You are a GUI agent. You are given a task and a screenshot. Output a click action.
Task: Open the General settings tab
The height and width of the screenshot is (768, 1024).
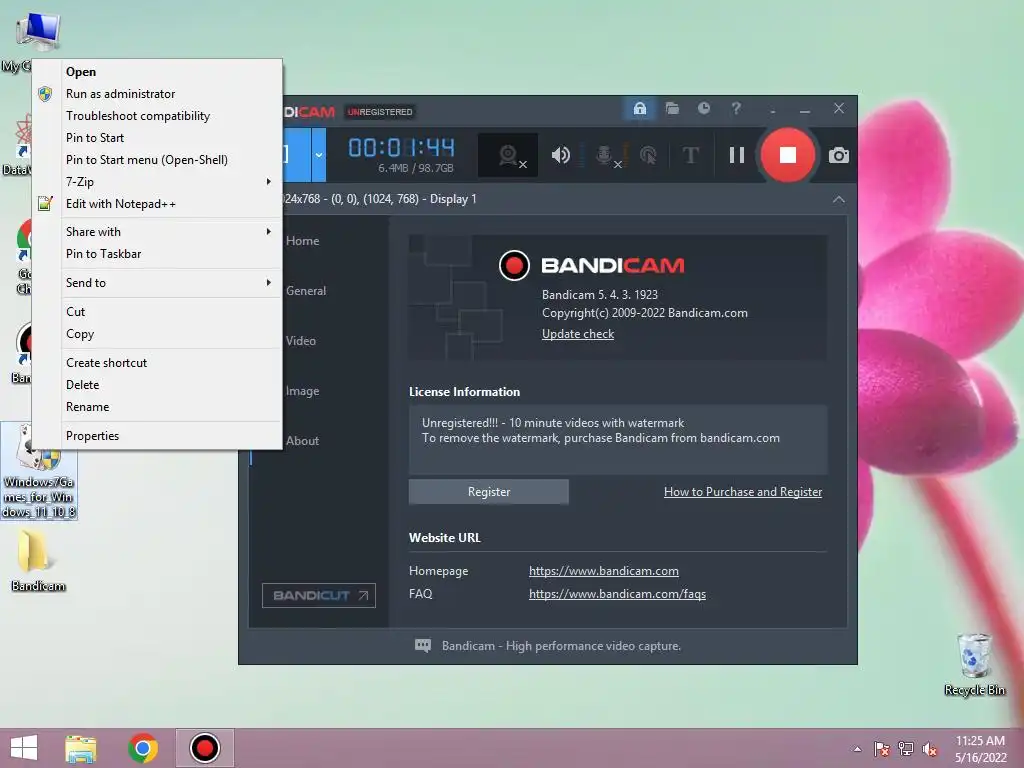coord(306,291)
